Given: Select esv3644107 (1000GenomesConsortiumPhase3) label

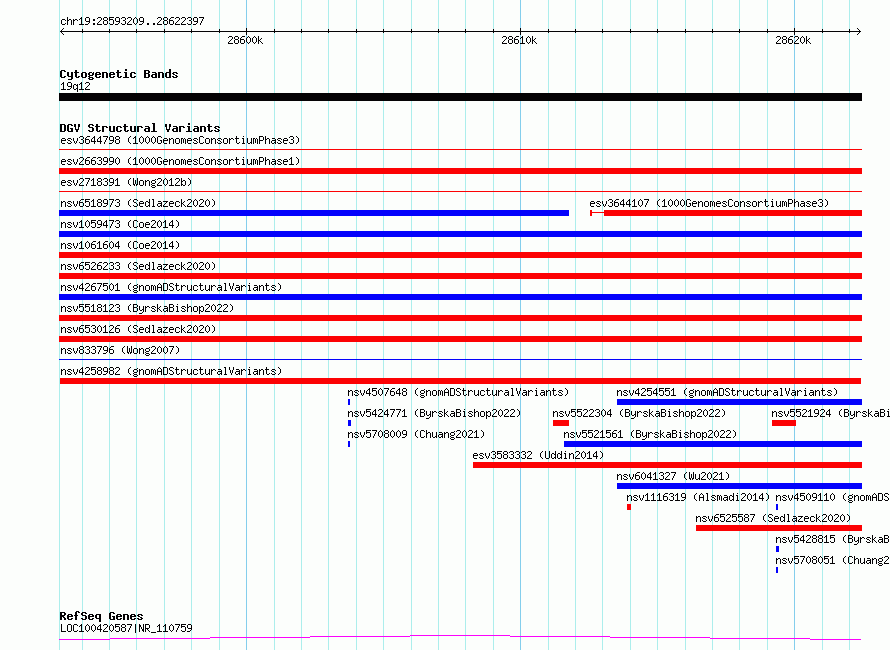Looking at the screenshot, I should pyautogui.click(x=709, y=203).
